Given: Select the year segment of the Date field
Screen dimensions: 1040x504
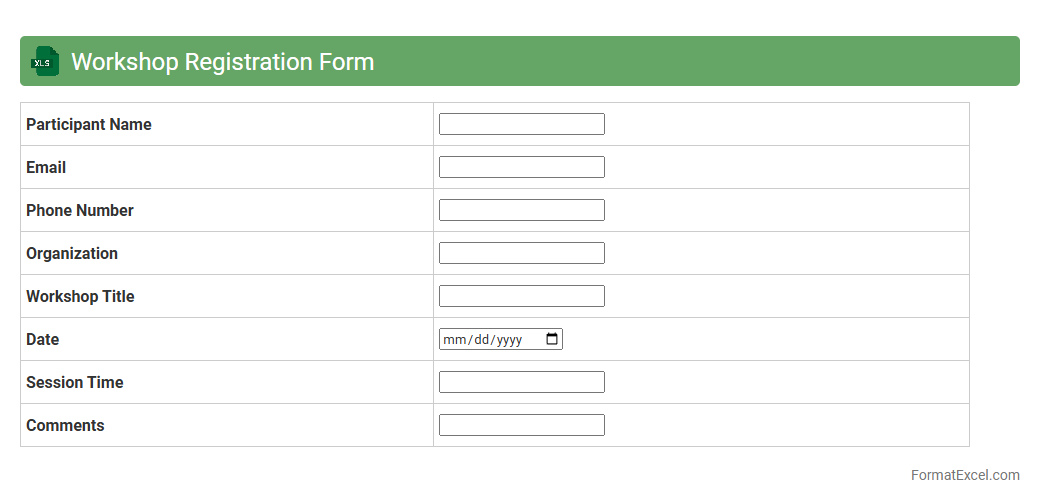Looking at the screenshot, I should [509, 340].
